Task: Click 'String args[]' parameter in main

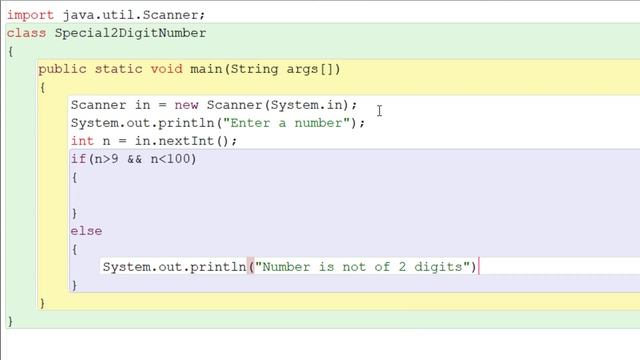Action: coord(282,69)
